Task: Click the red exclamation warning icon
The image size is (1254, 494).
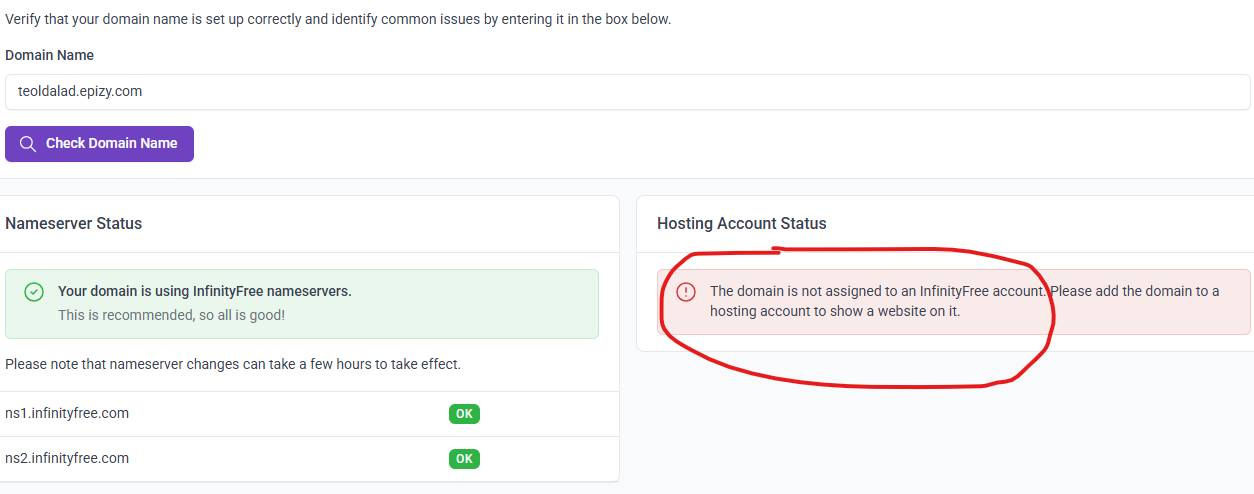Action: (686, 292)
